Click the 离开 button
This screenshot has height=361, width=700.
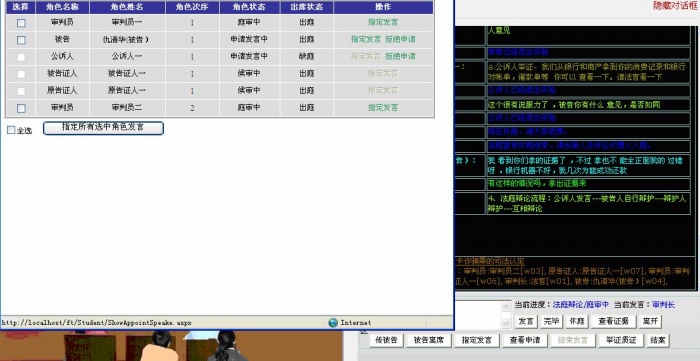click(x=650, y=321)
